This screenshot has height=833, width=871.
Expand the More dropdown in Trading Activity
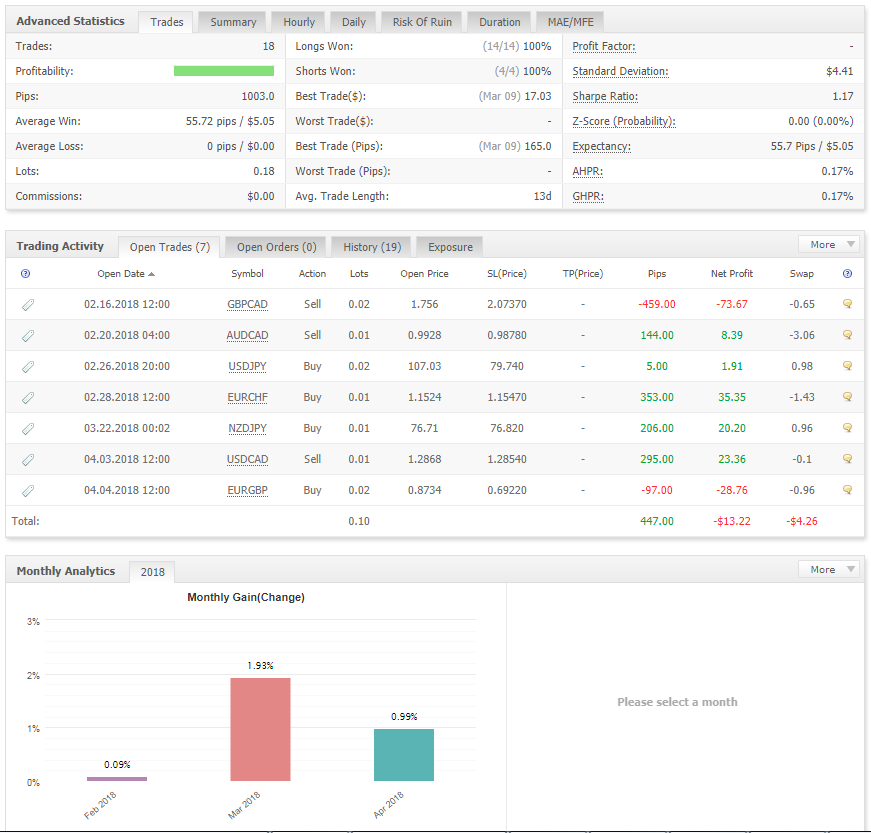click(x=828, y=244)
